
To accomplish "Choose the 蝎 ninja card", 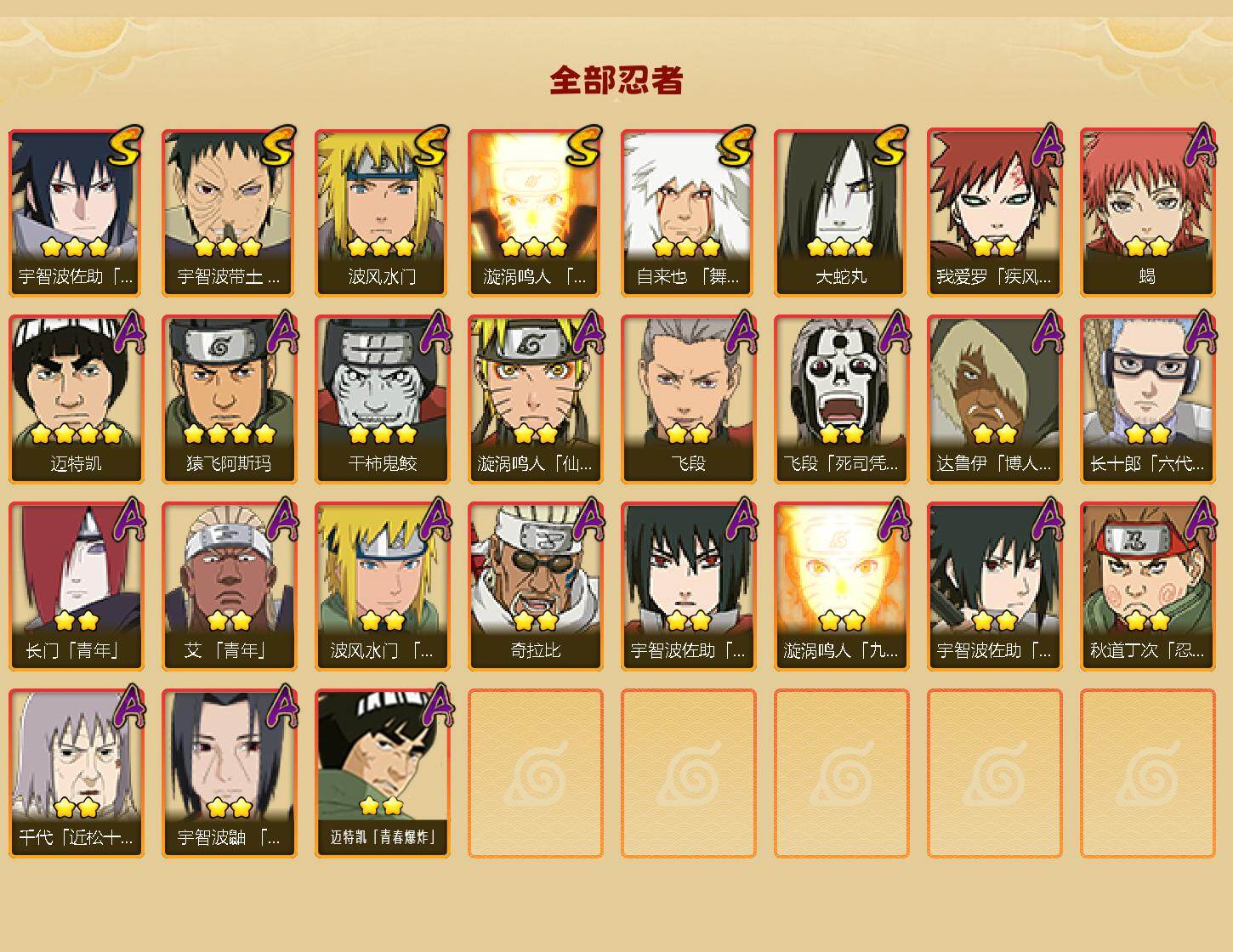I will click(x=1147, y=212).
